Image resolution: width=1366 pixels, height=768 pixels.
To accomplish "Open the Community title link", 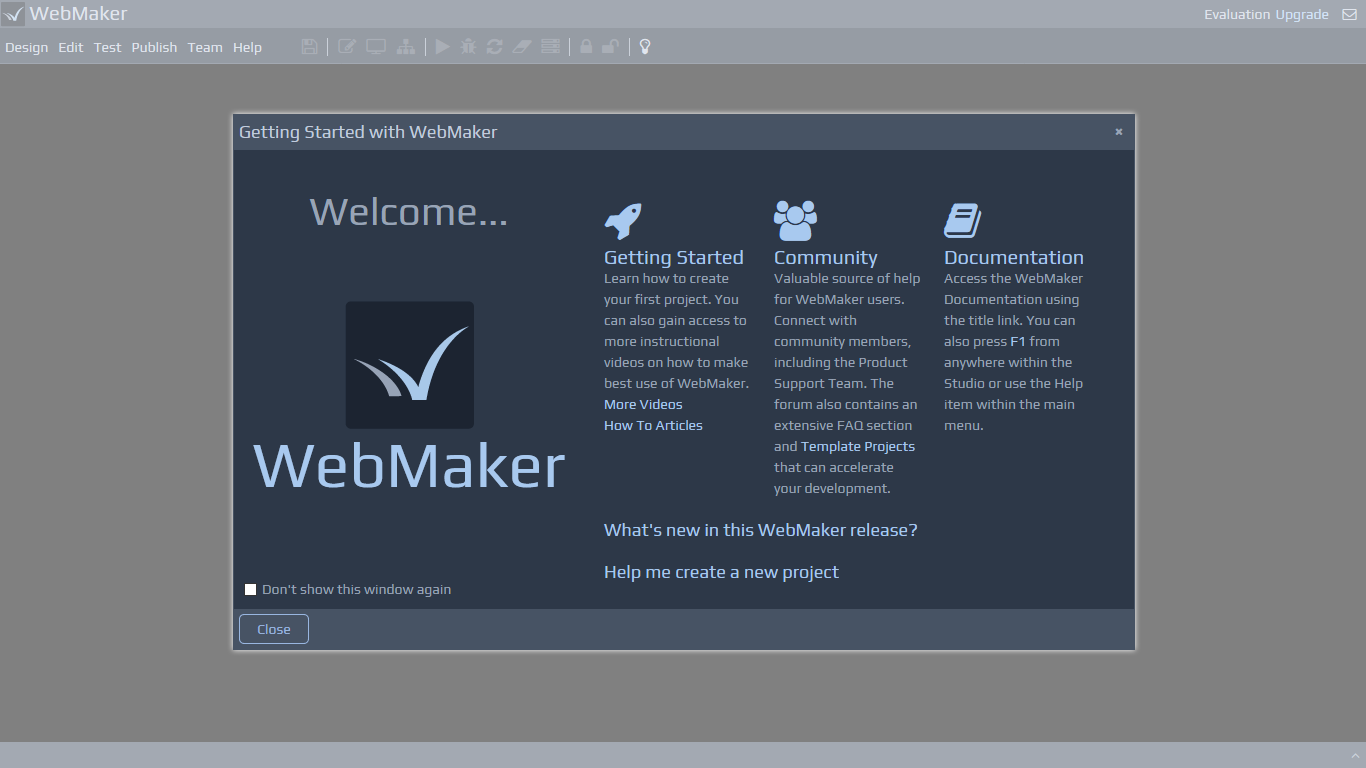I will (826, 257).
